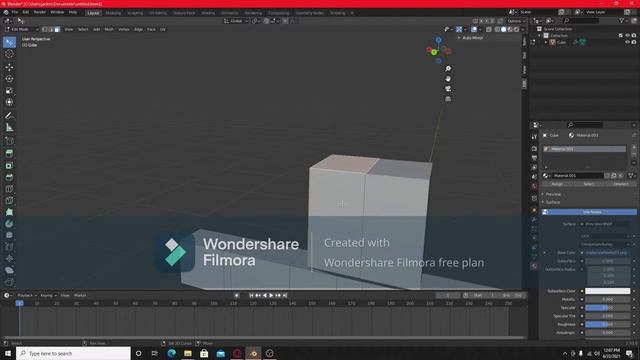Switch to the Modeling workspace tab
Viewport: 640px width, 360px height.
(113, 13)
